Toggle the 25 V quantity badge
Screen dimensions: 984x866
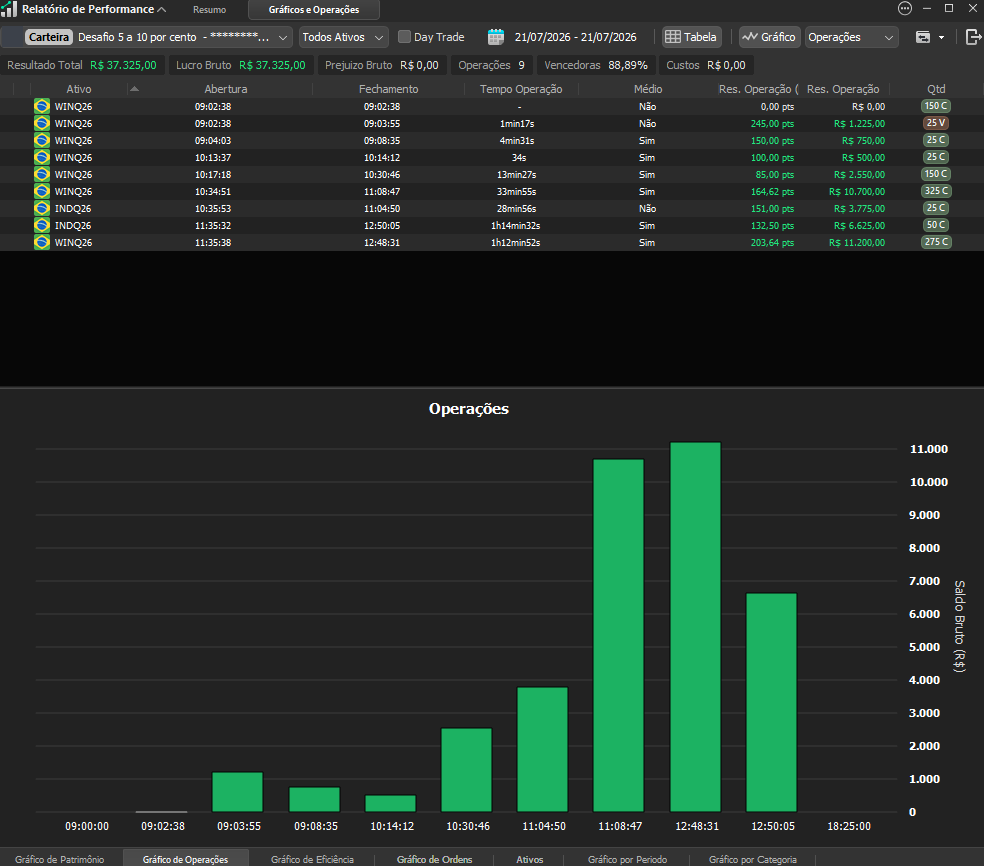click(936, 123)
